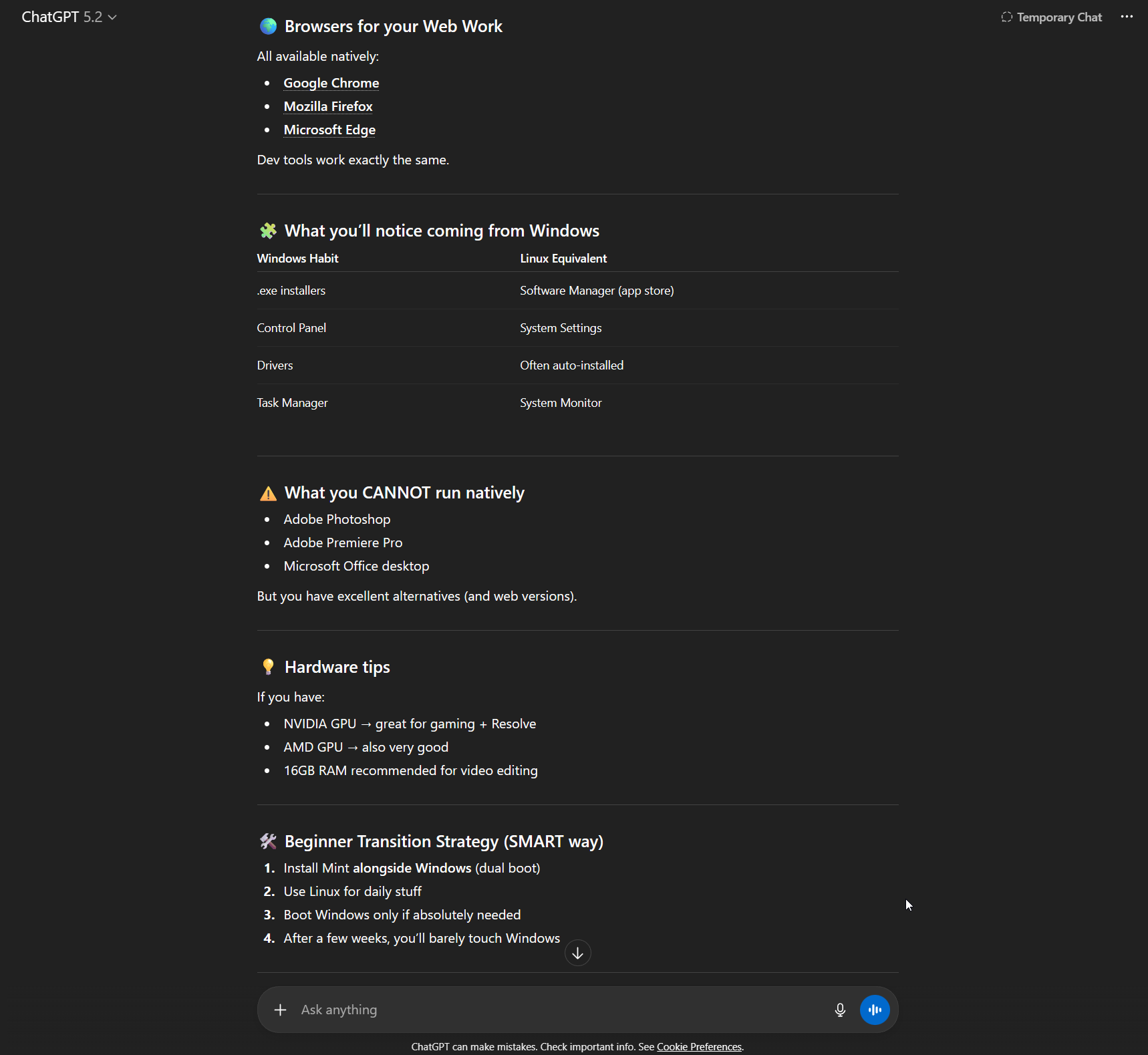
Task: Click the Temporary Chat dashed circle icon
Action: [x=1006, y=17]
